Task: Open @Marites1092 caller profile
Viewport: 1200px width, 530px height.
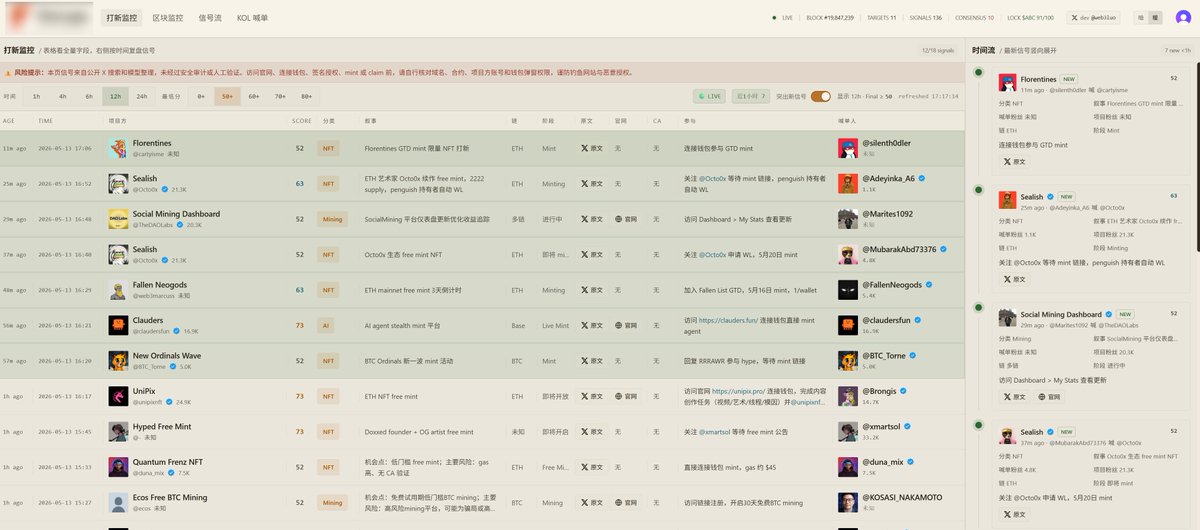Action: coord(886,213)
